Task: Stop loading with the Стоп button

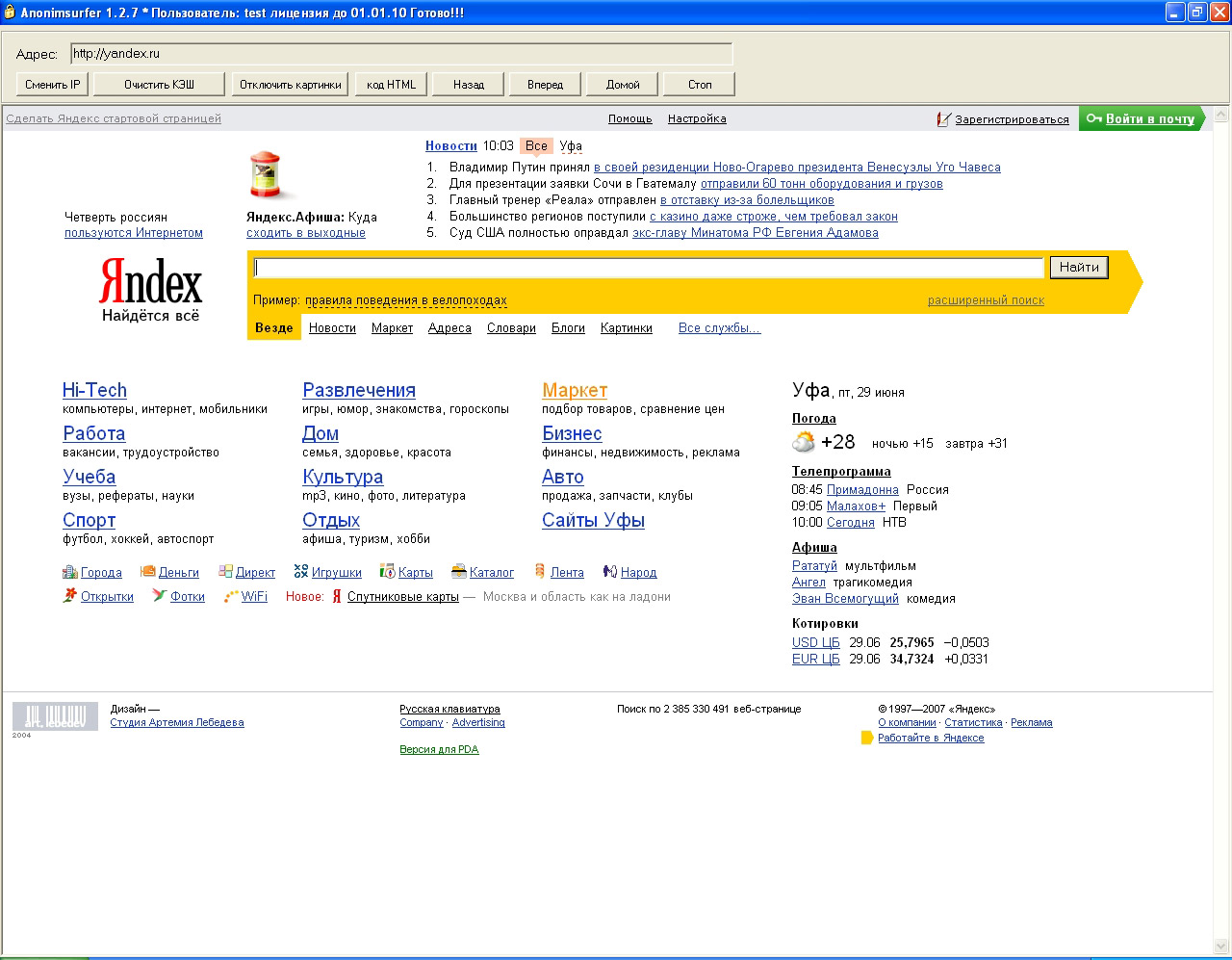Action: click(700, 85)
